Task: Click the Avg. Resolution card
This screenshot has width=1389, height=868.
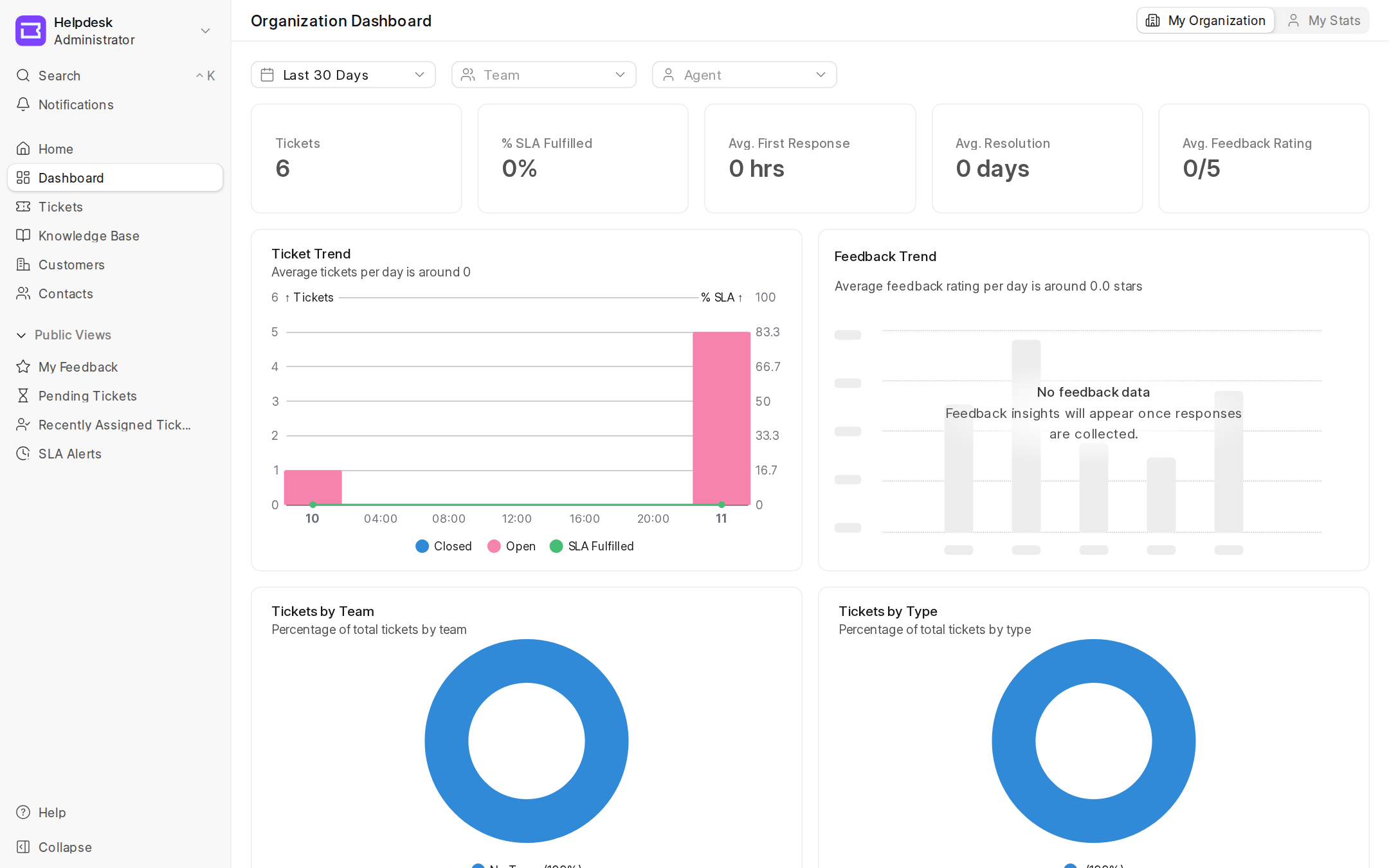Action: [x=1037, y=158]
